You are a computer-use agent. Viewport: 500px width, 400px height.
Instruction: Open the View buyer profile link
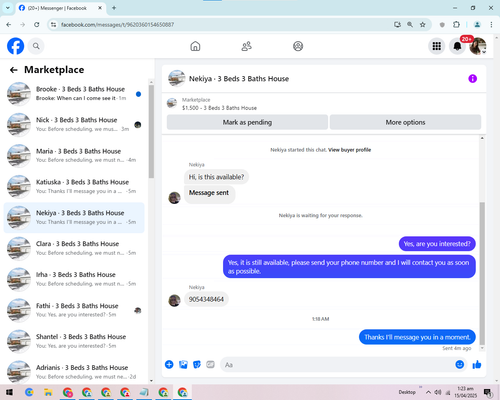tap(349, 150)
